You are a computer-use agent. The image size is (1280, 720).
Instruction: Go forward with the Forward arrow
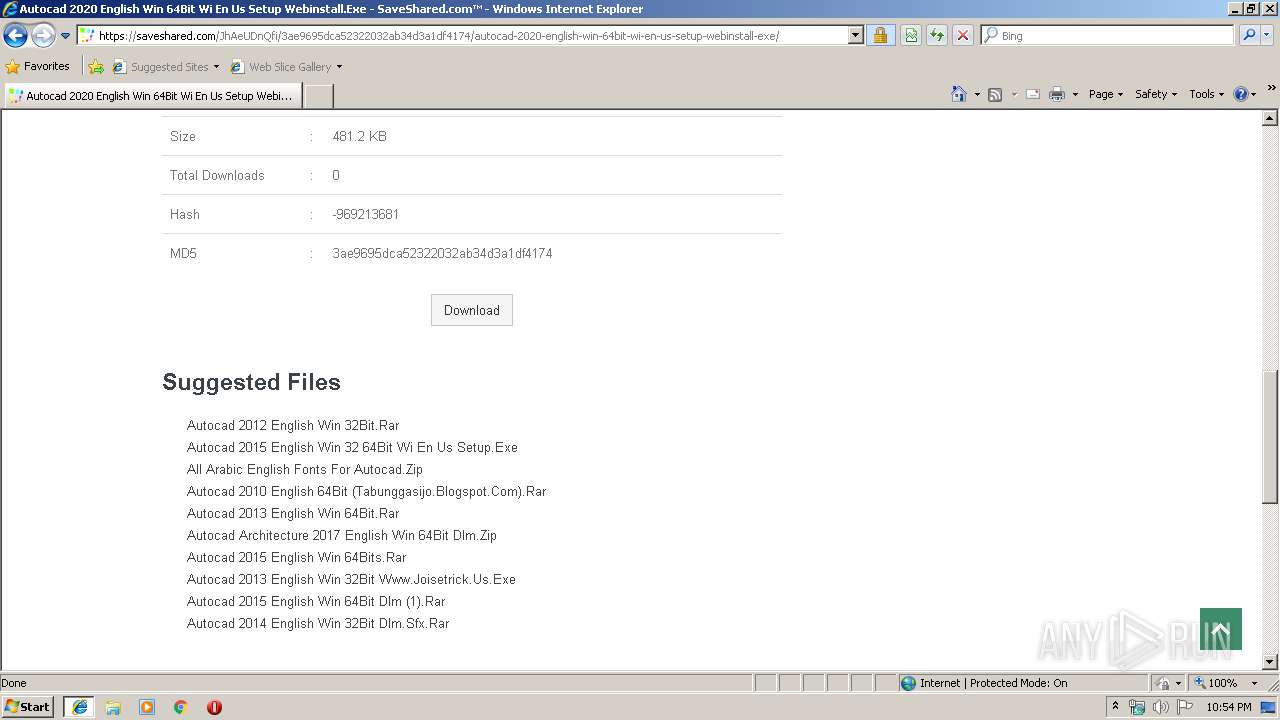pyautogui.click(x=43, y=36)
